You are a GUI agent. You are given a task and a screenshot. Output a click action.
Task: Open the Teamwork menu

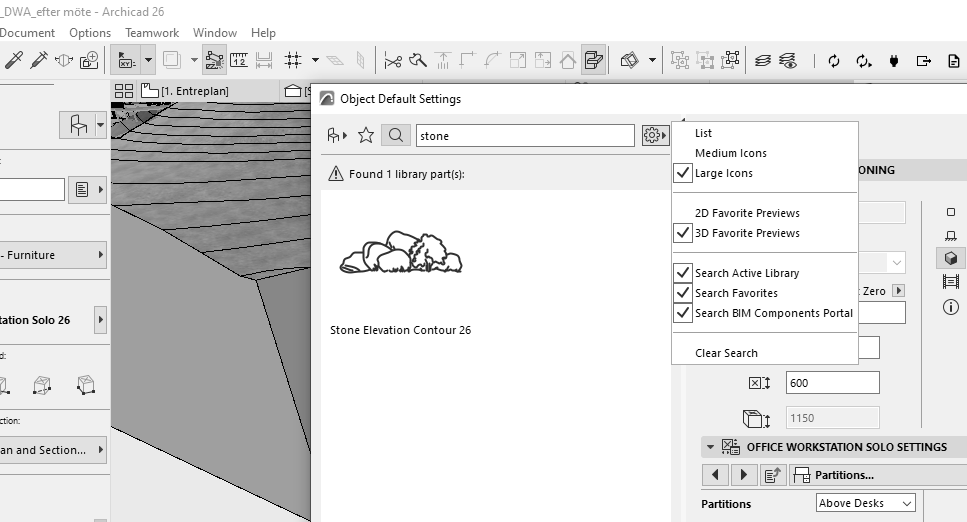tap(152, 33)
